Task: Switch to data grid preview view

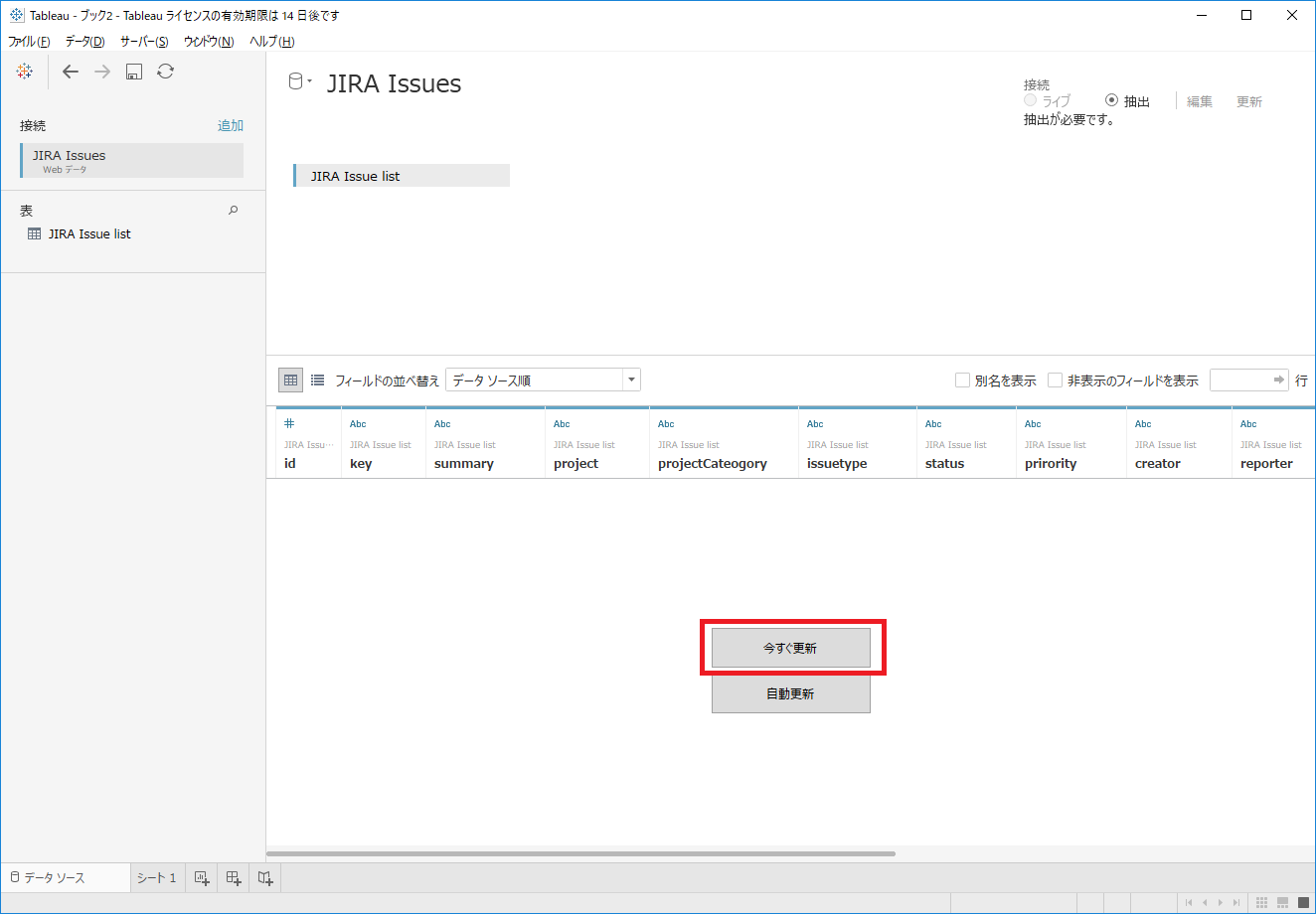Action: tap(290, 380)
